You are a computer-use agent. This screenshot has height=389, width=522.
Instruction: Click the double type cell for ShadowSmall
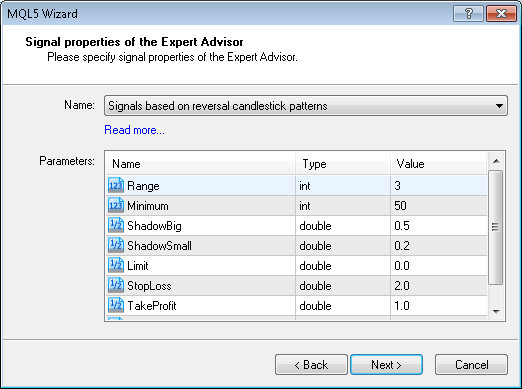pyautogui.click(x=343, y=246)
